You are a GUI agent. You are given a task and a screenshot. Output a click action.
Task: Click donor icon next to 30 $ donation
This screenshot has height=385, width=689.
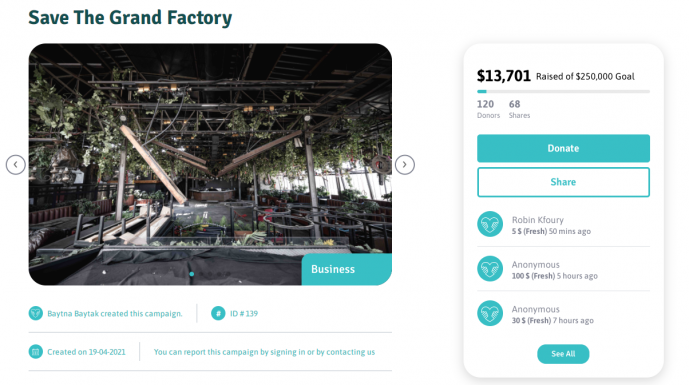click(x=490, y=313)
